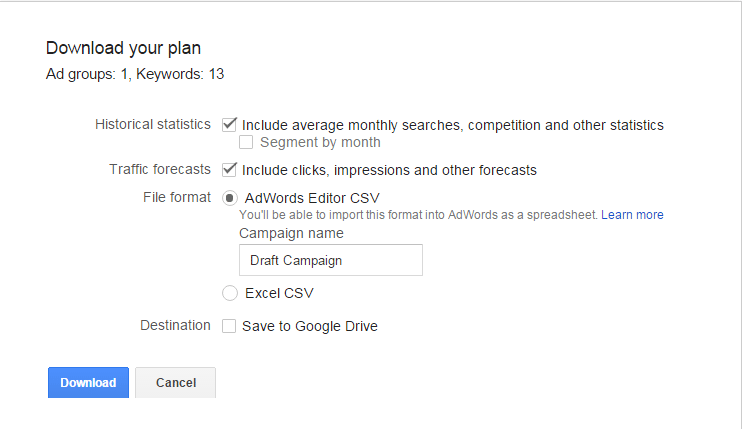Click the 'Include clicks, impressions' label text
742x429 pixels.
coord(389,170)
